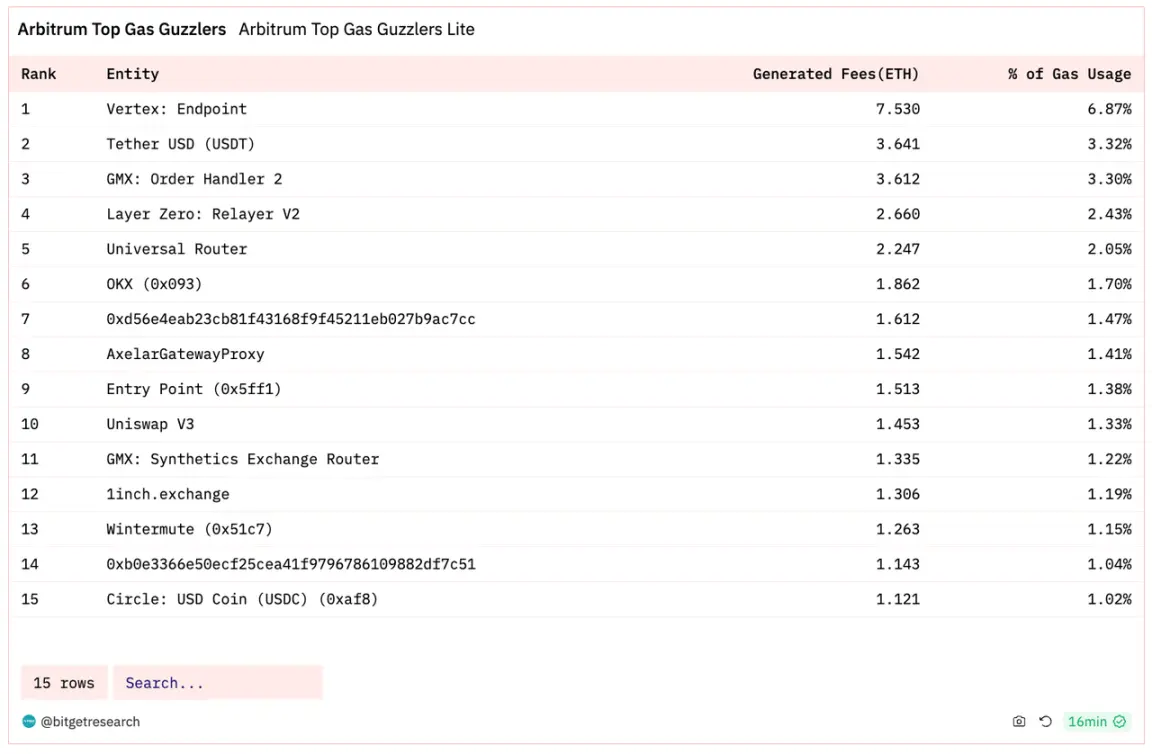Click the bitgetresearch avatar icon
This screenshot has width=1152, height=754.
coord(29,721)
